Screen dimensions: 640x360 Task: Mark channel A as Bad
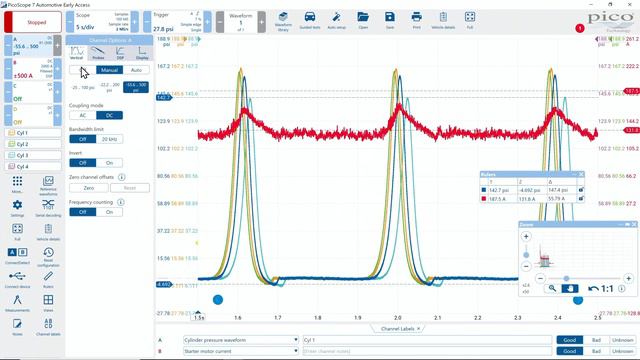(x=596, y=340)
